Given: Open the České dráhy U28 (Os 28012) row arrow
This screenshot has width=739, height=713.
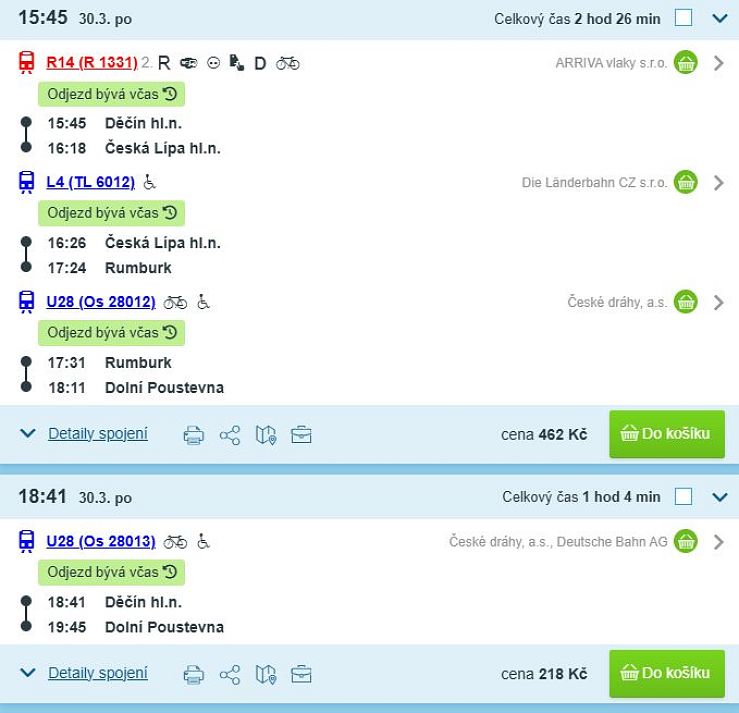Looking at the screenshot, I should [x=717, y=302].
